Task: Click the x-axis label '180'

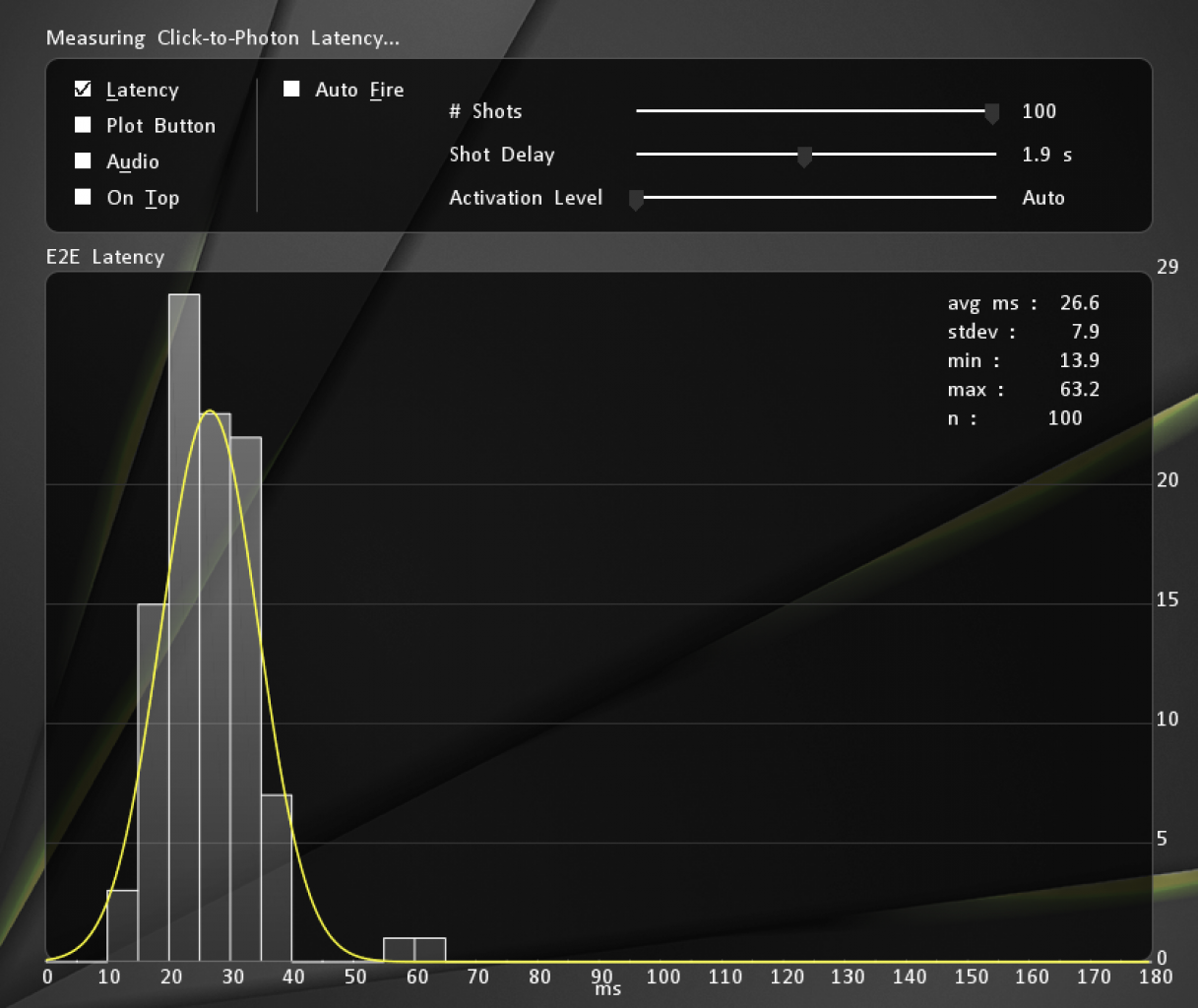Action: 1156,976
